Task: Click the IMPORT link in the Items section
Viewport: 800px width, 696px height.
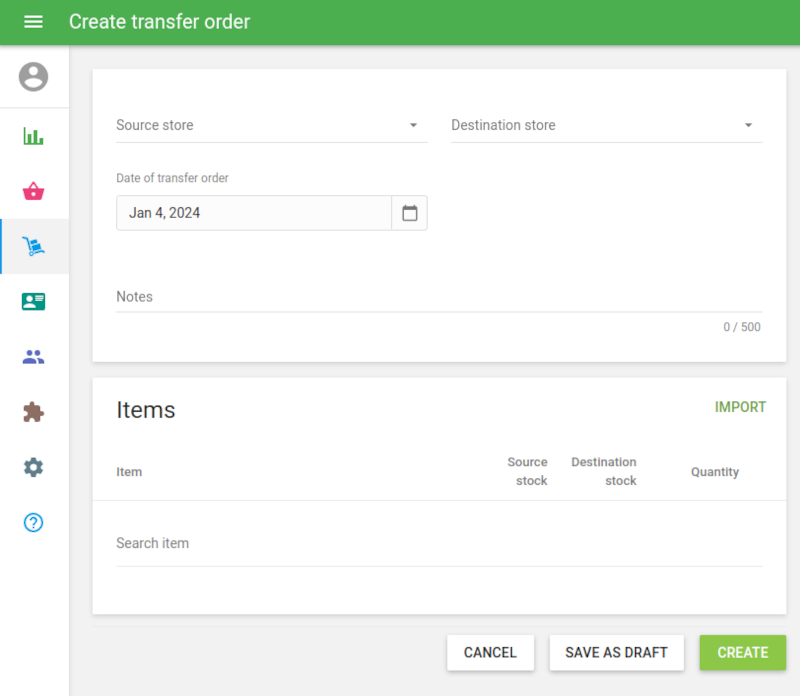Action: pos(740,407)
